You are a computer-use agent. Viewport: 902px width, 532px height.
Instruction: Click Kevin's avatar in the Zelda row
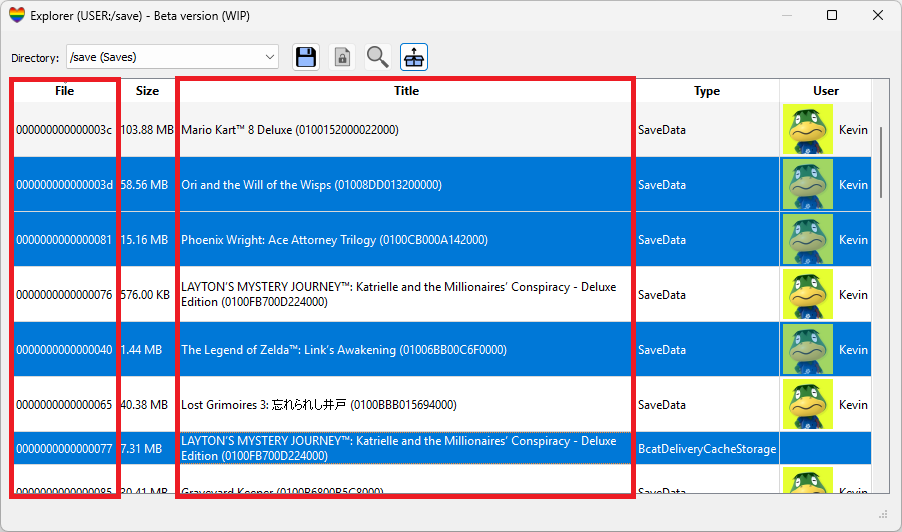click(808, 349)
